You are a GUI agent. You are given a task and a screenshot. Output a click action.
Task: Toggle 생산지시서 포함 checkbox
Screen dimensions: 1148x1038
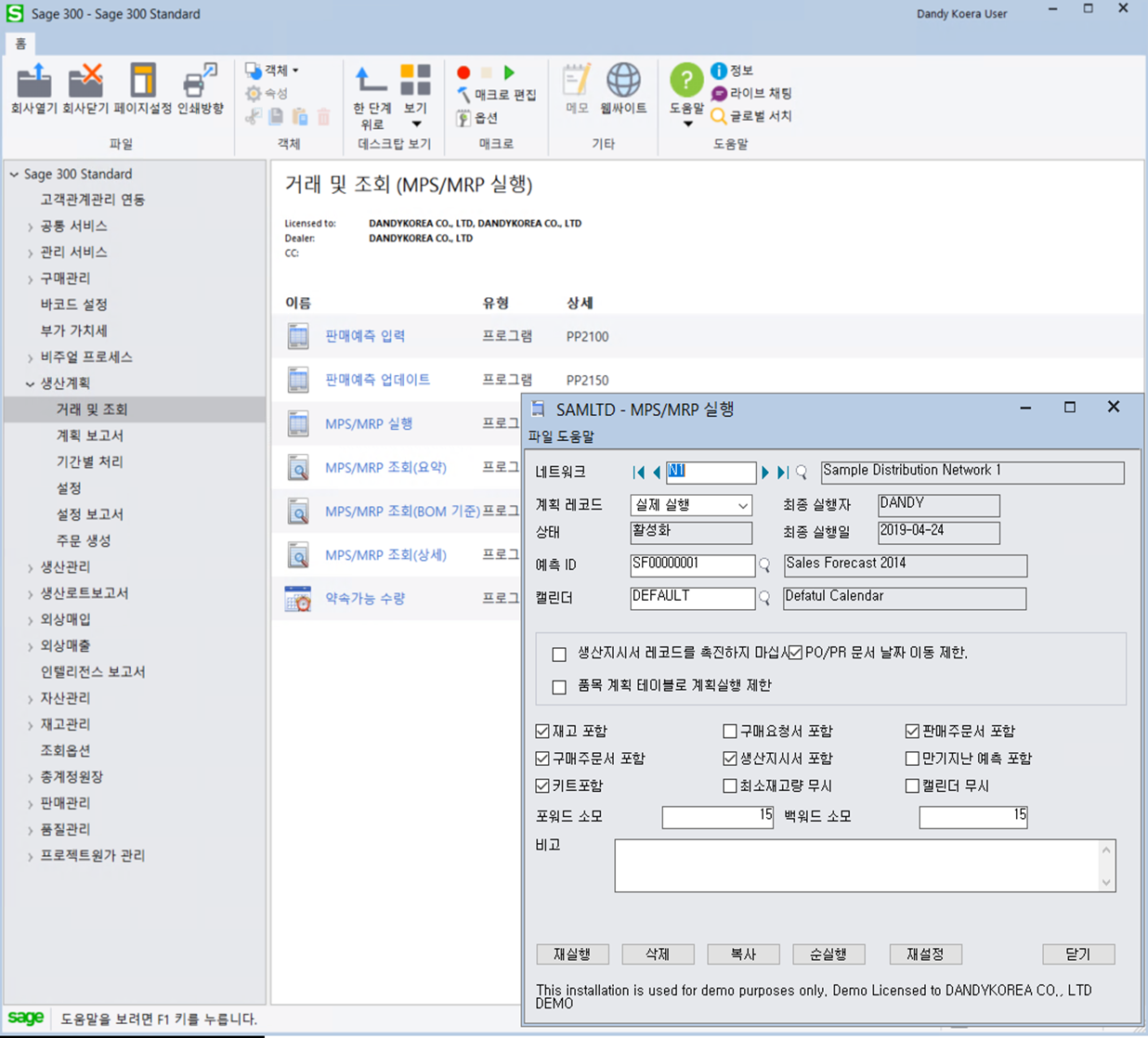[730, 759]
